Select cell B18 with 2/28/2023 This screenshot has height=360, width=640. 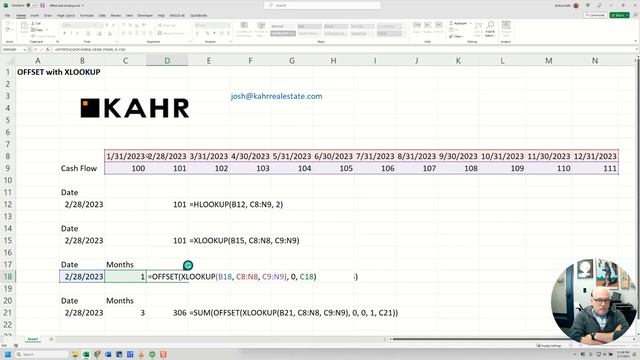pyautogui.click(x=82, y=276)
